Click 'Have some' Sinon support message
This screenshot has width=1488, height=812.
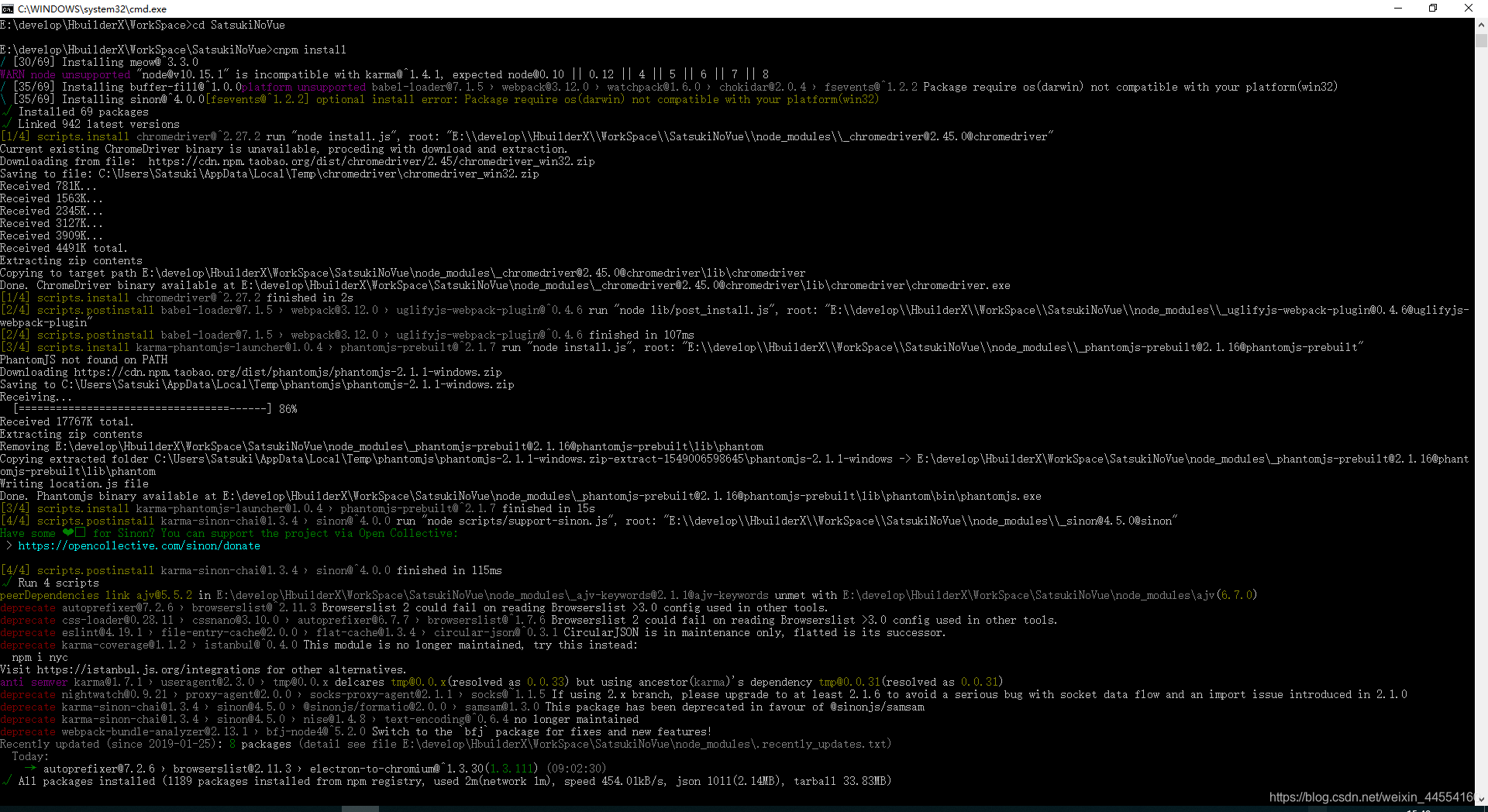[229, 533]
